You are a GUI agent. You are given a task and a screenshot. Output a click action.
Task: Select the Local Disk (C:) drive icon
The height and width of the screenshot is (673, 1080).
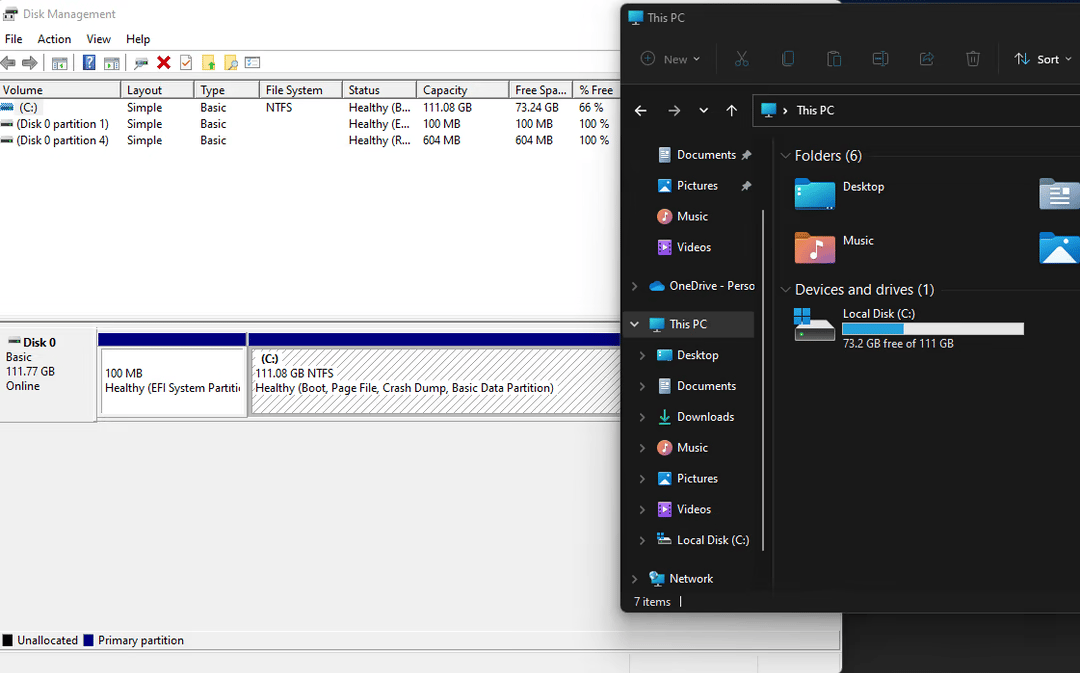coord(814,325)
